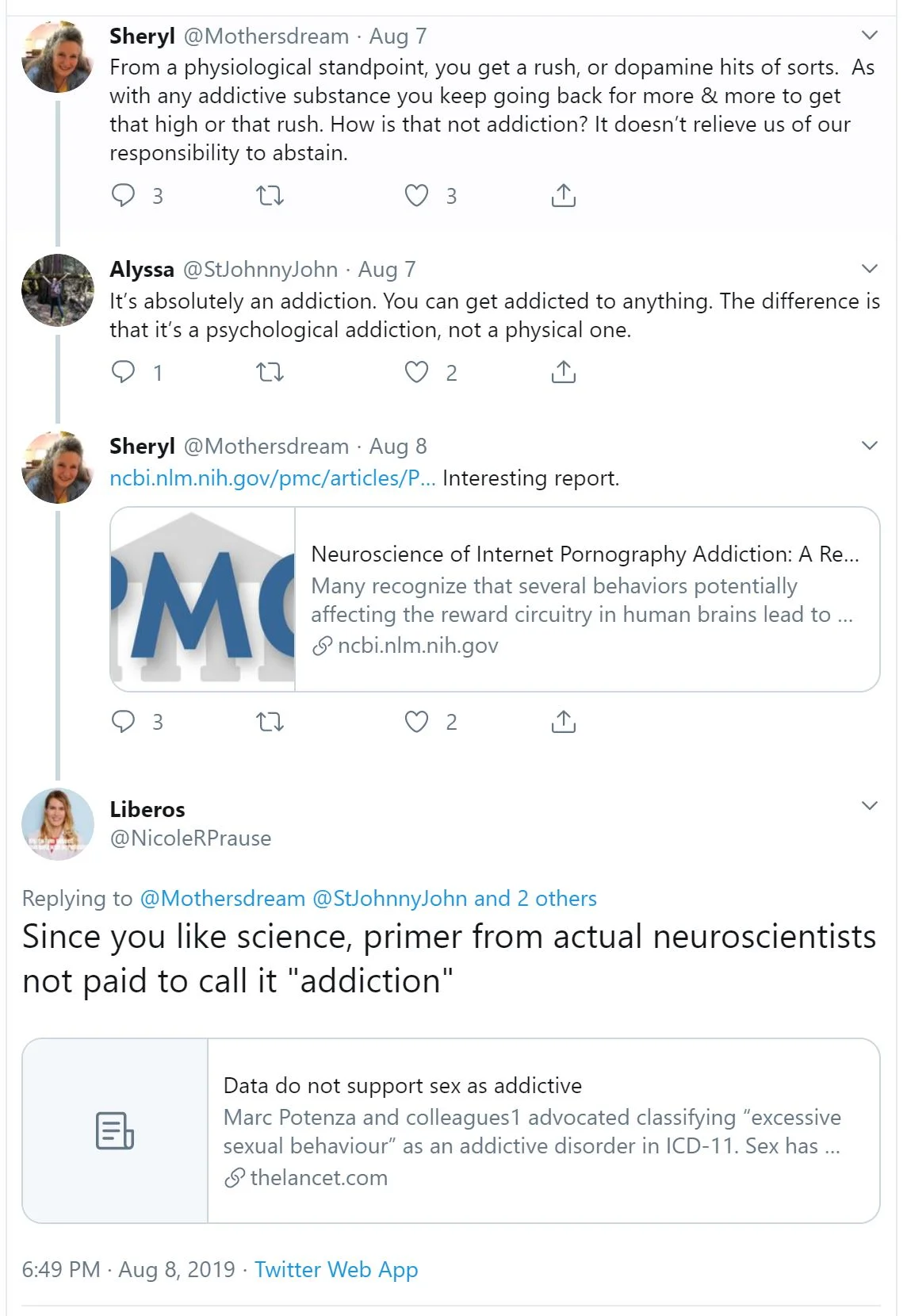This screenshot has height=1316, width=907.
Task: Like Sheryl's Aug 7 tweet
Action: (x=416, y=195)
